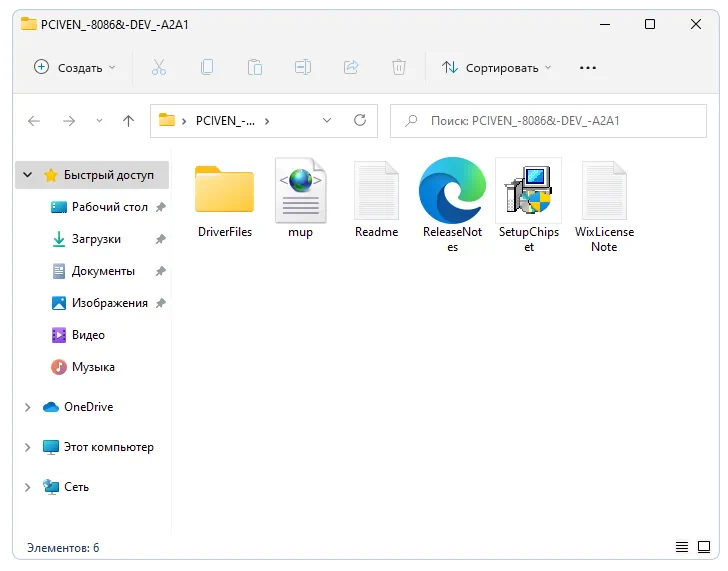Click the pin icon next to Рабочий стол

tap(161, 207)
